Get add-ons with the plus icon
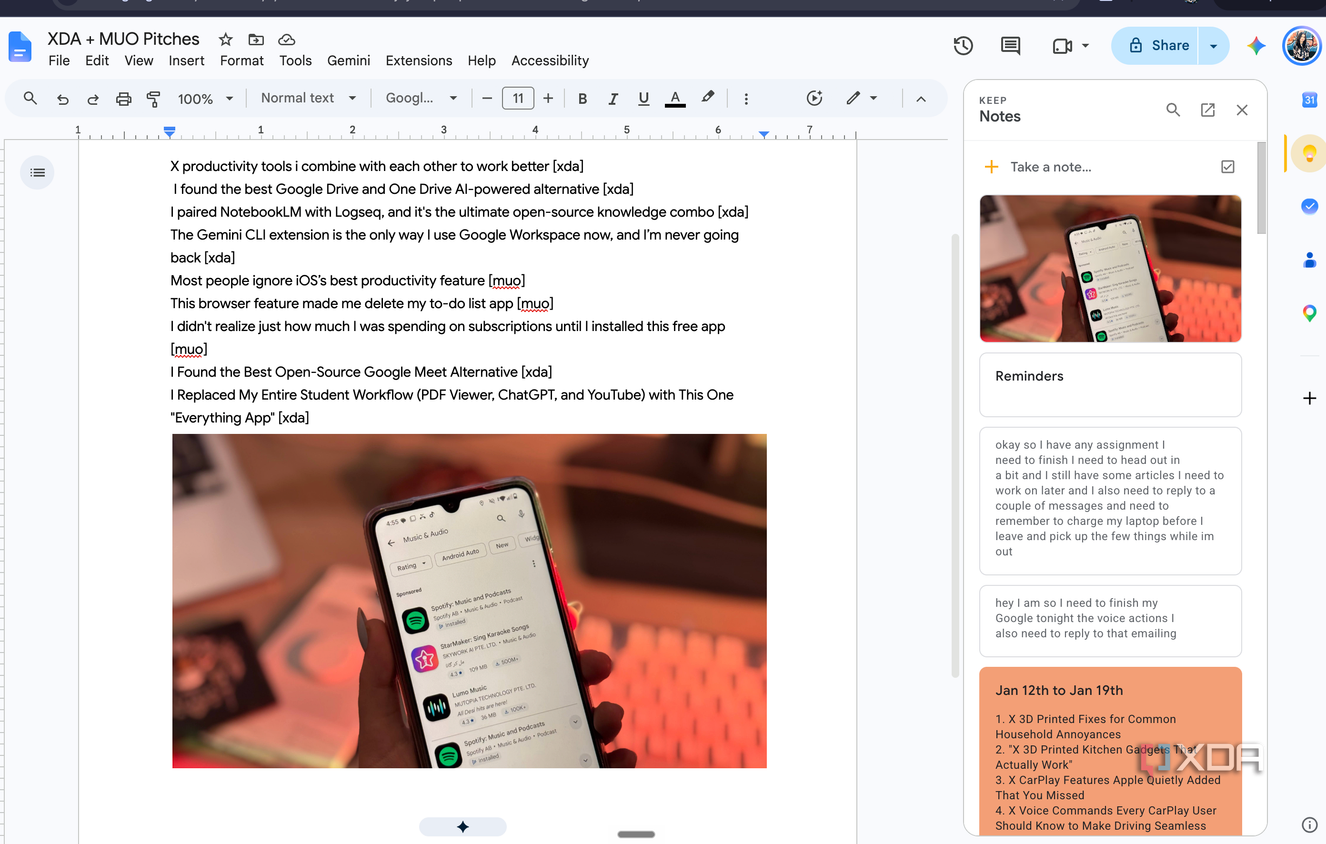 coord(1309,398)
